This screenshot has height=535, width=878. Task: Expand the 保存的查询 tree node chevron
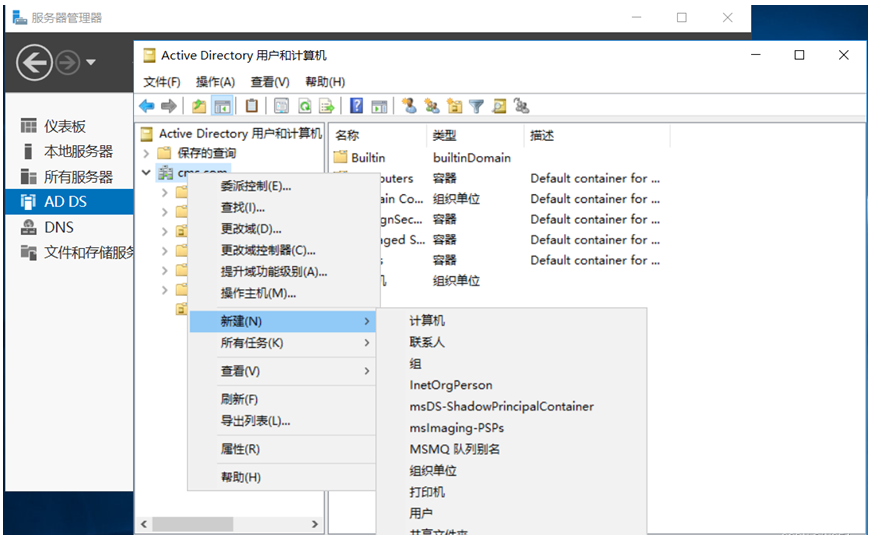(146, 153)
